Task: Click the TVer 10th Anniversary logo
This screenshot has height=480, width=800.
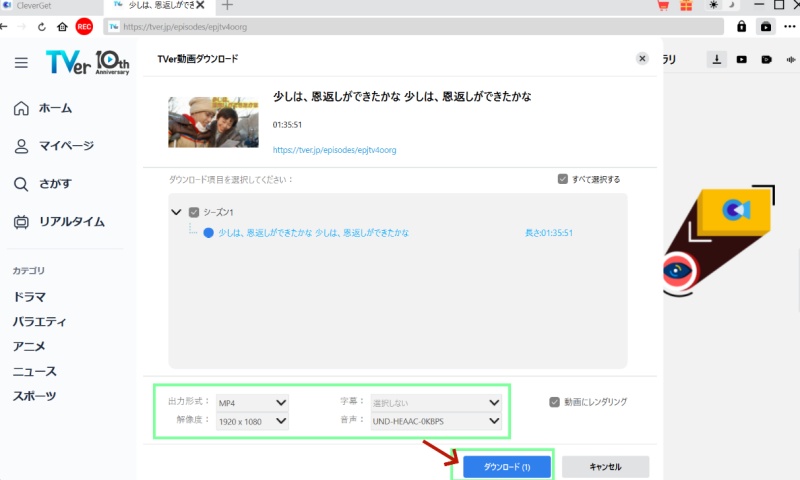Action: (x=87, y=62)
